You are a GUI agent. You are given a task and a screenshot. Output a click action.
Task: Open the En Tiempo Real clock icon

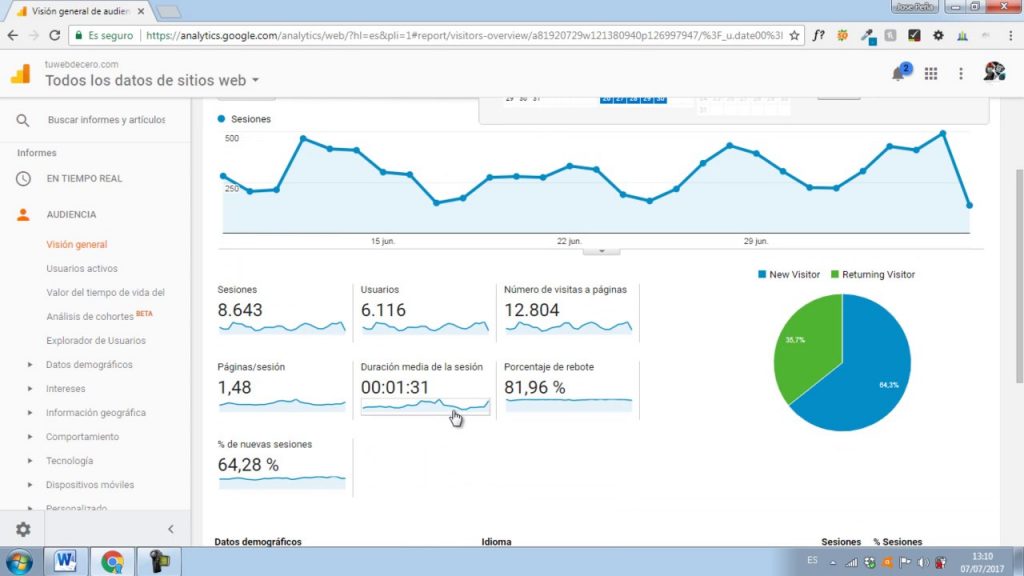click(23, 178)
